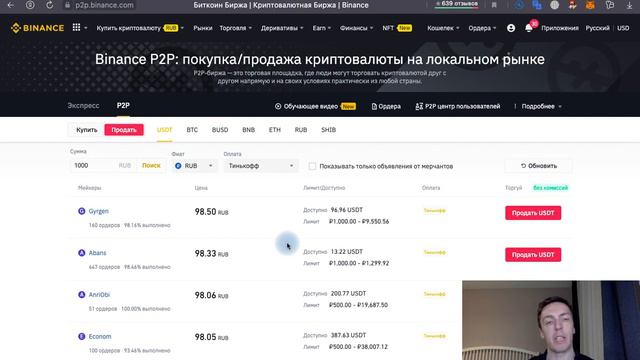Click the 98.50 RUB price
Screen dimensions: 640x360
pos(211,212)
